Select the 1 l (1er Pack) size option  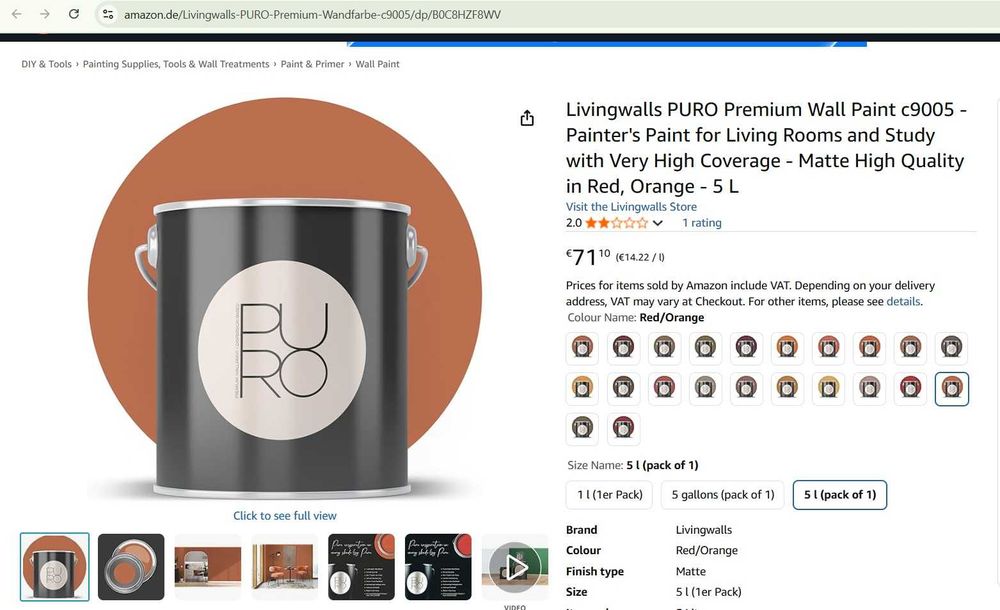pos(610,495)
